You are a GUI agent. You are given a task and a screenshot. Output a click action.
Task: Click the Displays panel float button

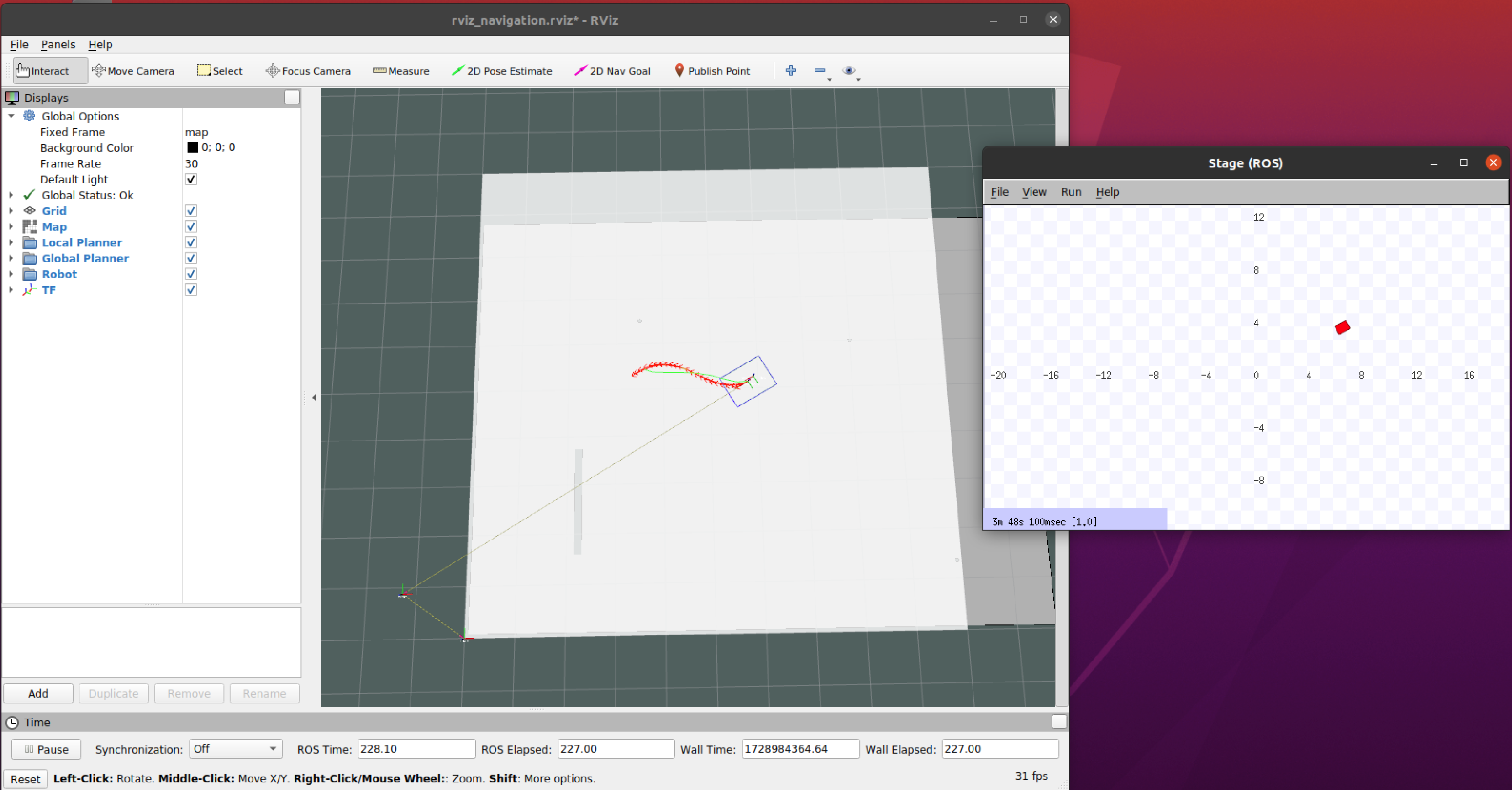tap(292, 98)
